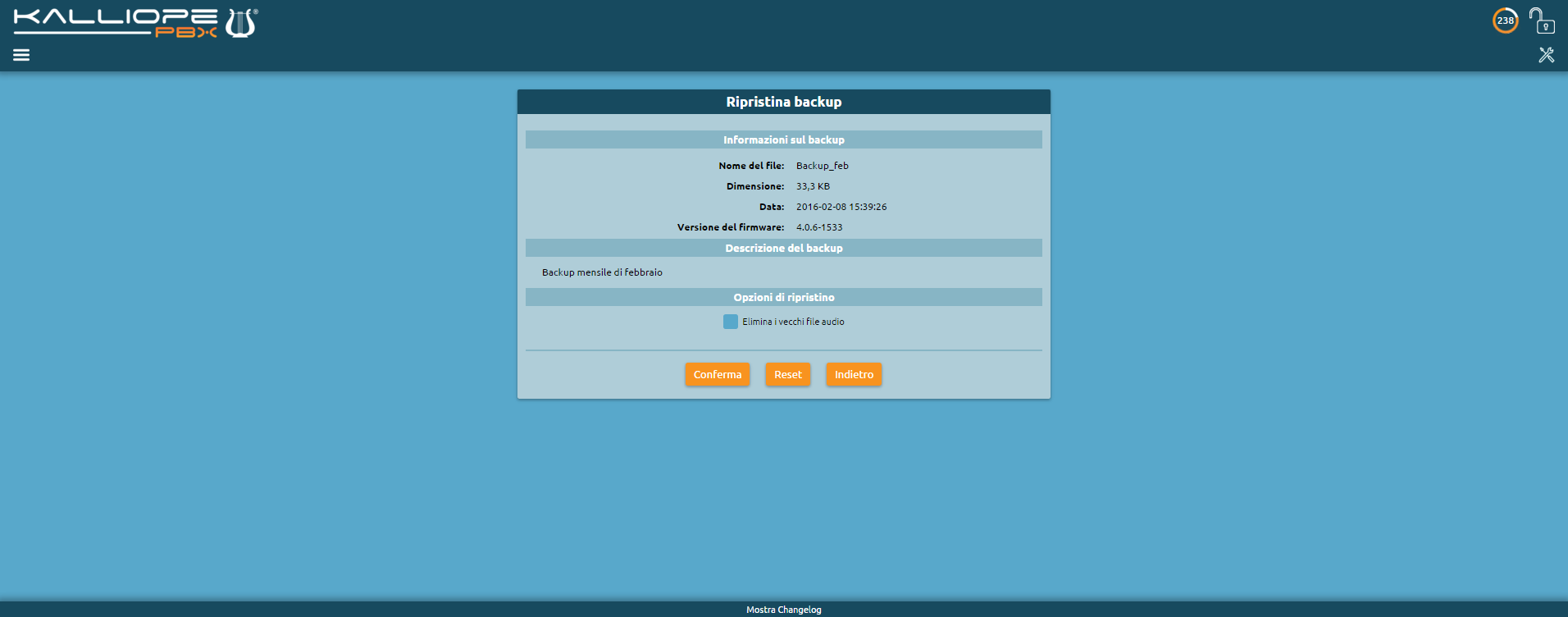Click the file name value Backup_feb
The height and width of the screenshot is (617, 1568).
(x=822, y=166)
